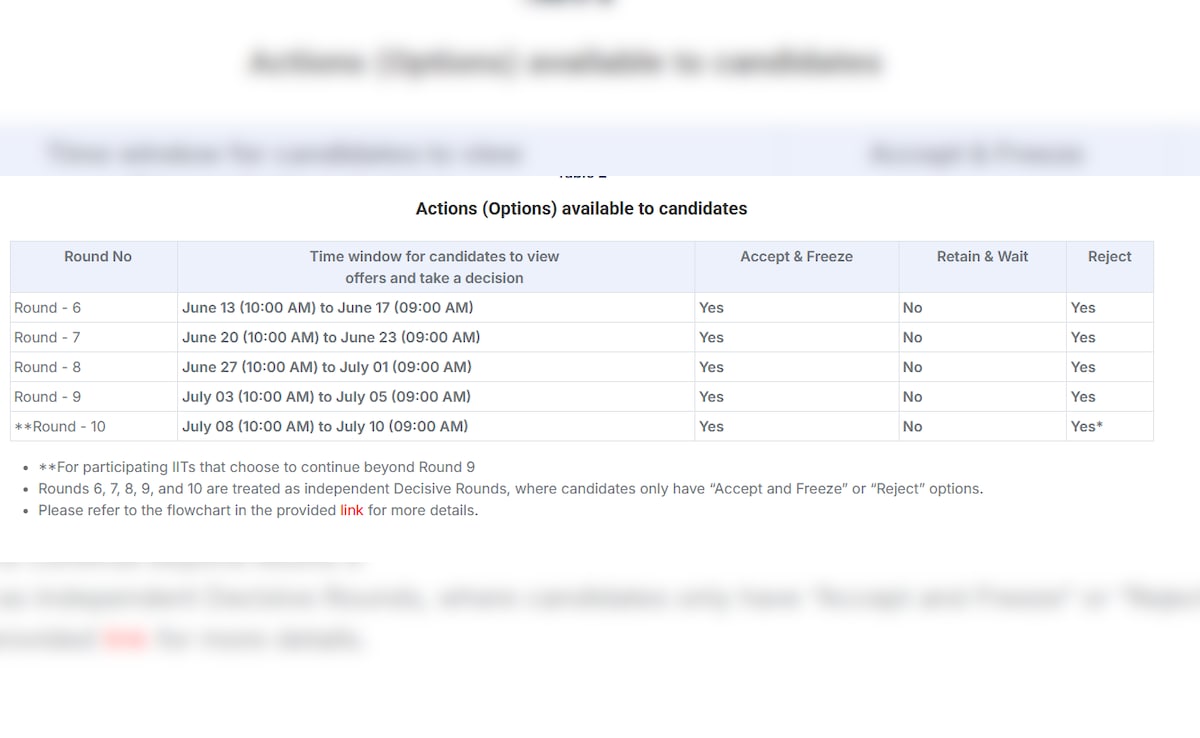Select the 'Reject' column header
Image resolution: width=1200 pixels, height=738 pixels.
(x=1109, y=257)
